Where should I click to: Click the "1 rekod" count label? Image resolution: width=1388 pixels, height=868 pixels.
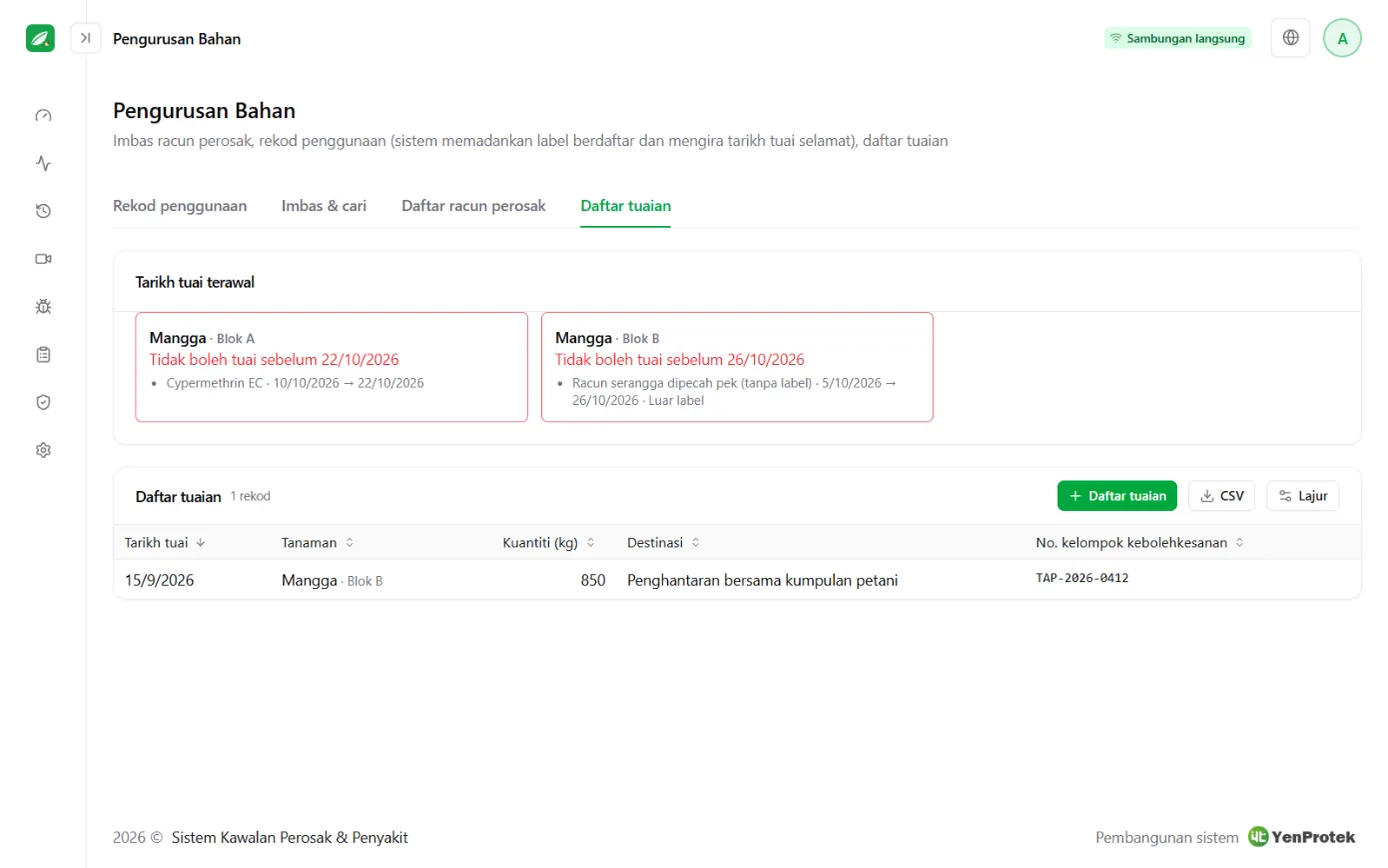(x=250, y=496)
